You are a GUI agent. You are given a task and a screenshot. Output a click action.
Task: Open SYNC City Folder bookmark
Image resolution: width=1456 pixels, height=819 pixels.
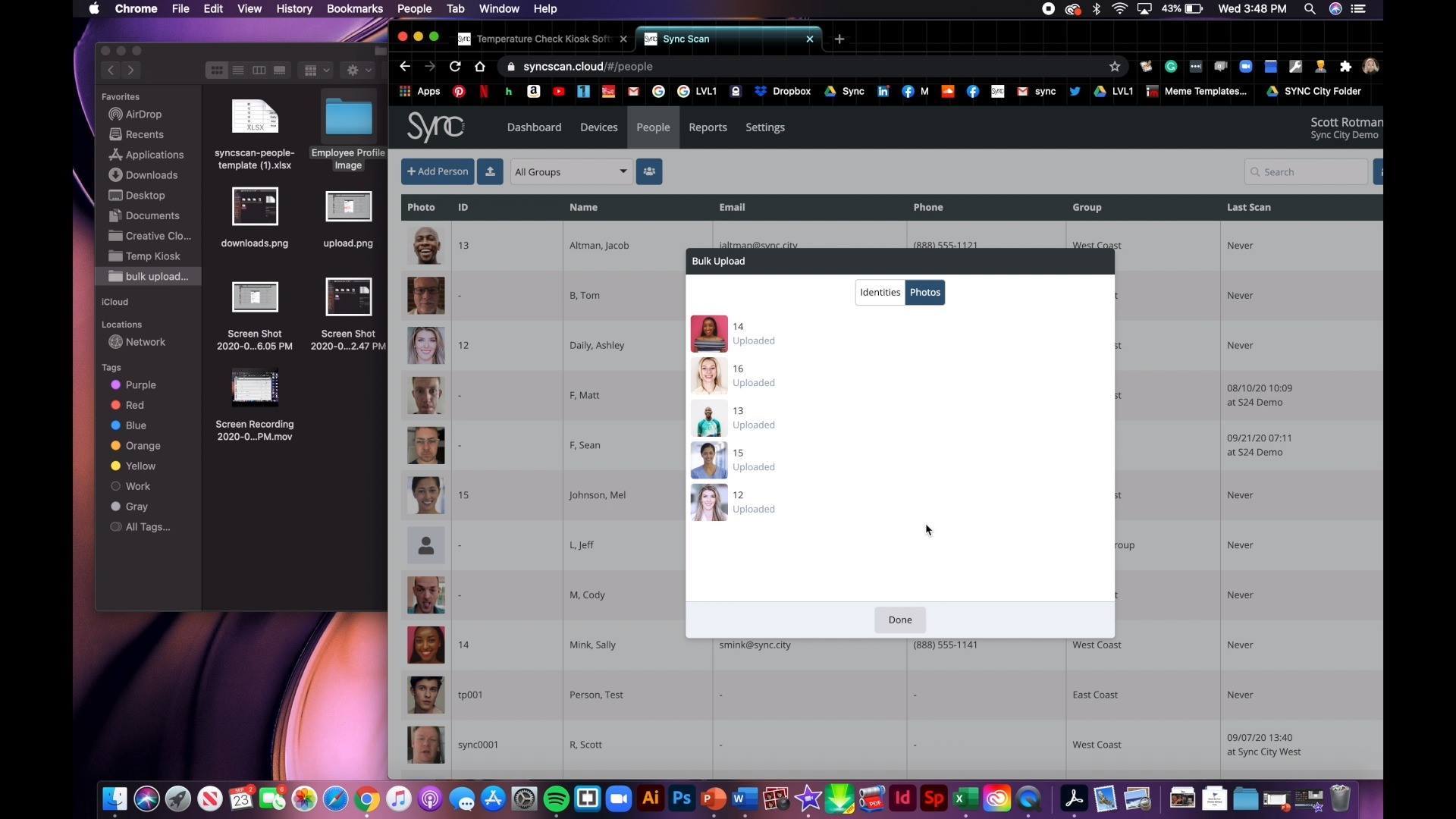pyautogui.click(x=1313, y=91)
